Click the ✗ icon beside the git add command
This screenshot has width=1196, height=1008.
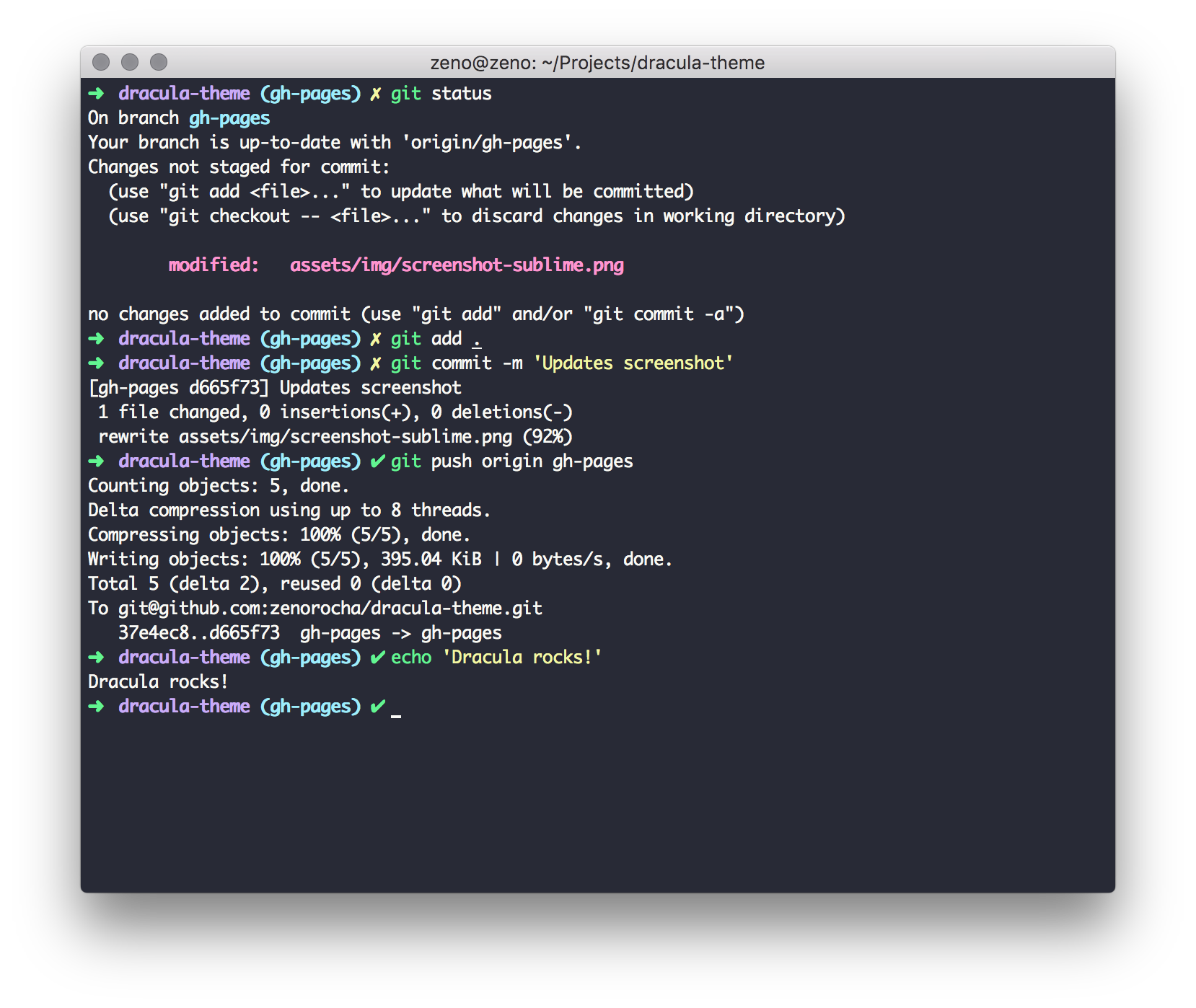[x=375, y=338]
